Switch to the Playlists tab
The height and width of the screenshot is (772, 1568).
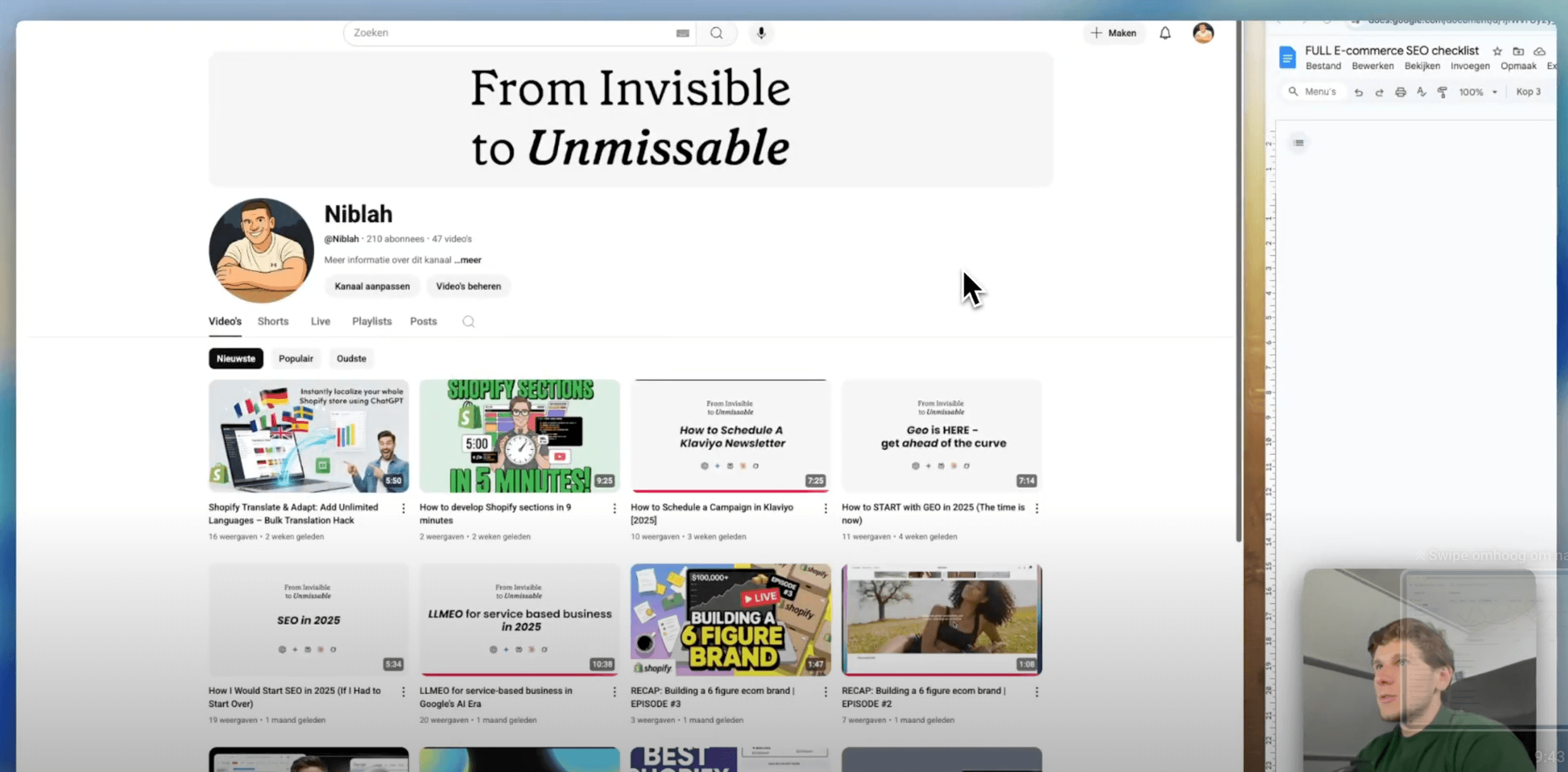point(372,322)
